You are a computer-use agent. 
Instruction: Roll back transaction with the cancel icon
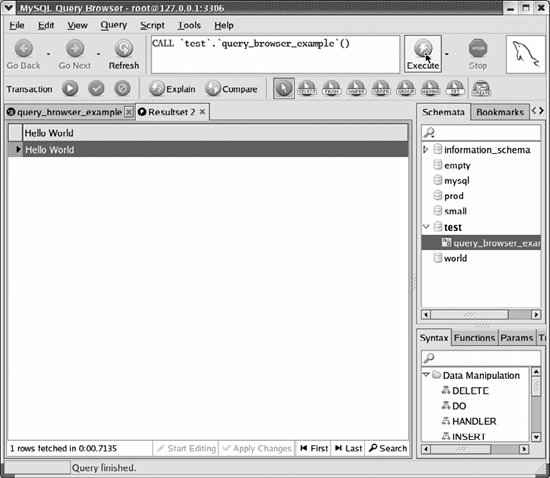coord(122,88)
